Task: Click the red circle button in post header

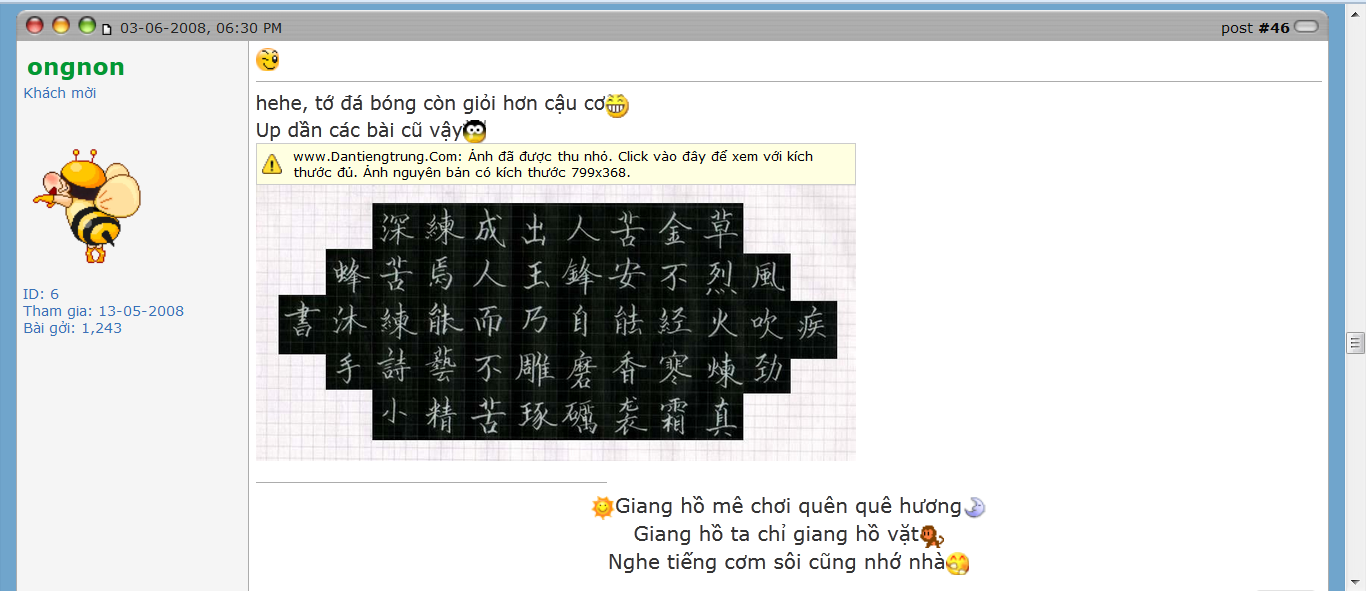Action: pos(34,26)
